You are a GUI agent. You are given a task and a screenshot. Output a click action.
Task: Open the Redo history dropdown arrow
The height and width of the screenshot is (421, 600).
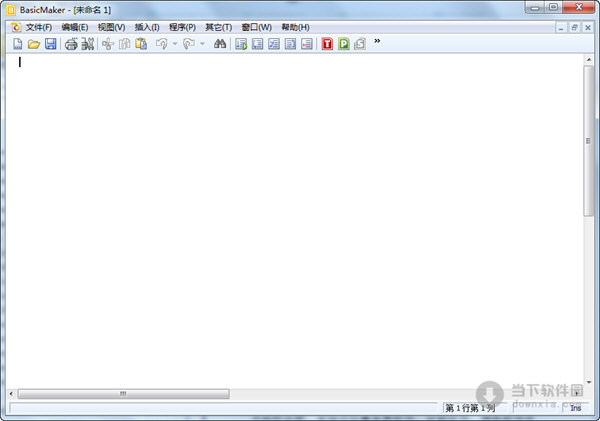(202, 44)
